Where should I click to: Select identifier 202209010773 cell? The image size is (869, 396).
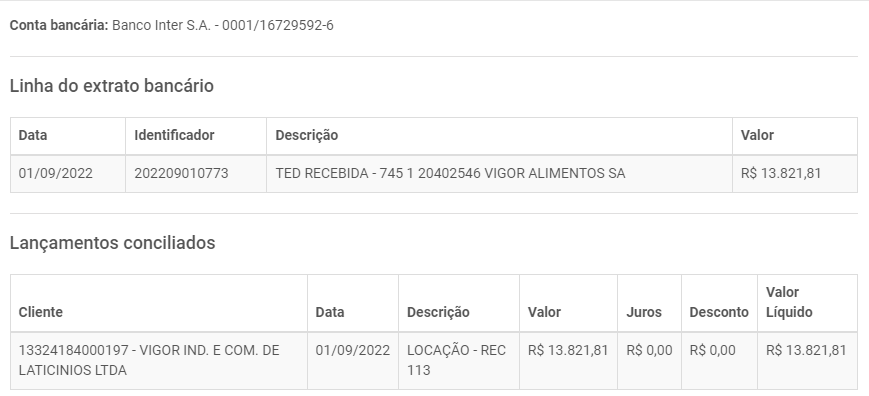point(181,173)
